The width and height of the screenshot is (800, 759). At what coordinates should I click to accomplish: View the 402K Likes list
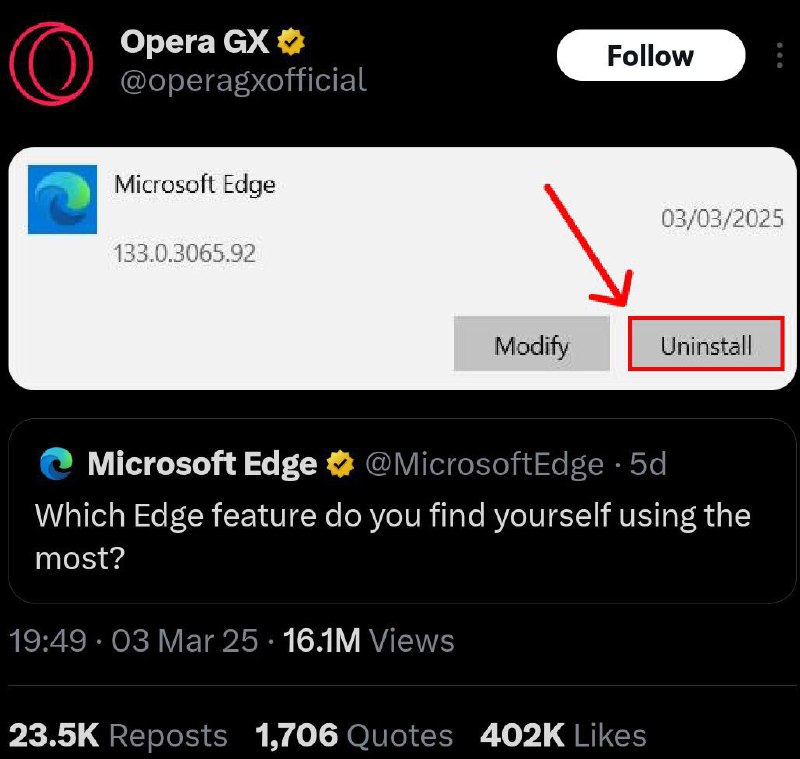pyautogui.click(x=563, y=736)
